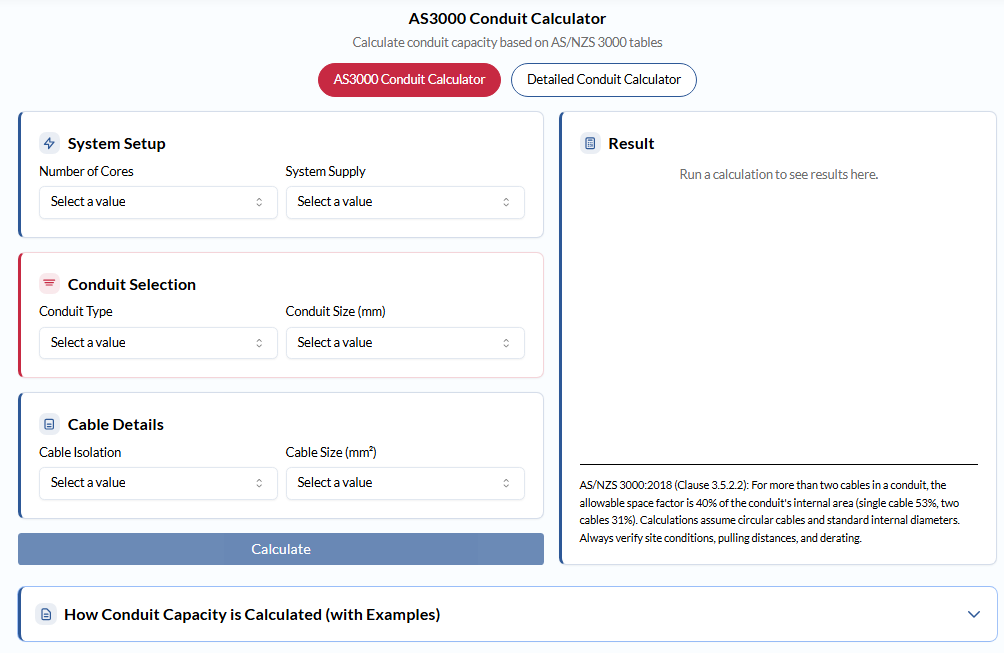Open the System Supply dropdown
Image resolution: width=1004 pixels, height=653 pixels.
405,202
